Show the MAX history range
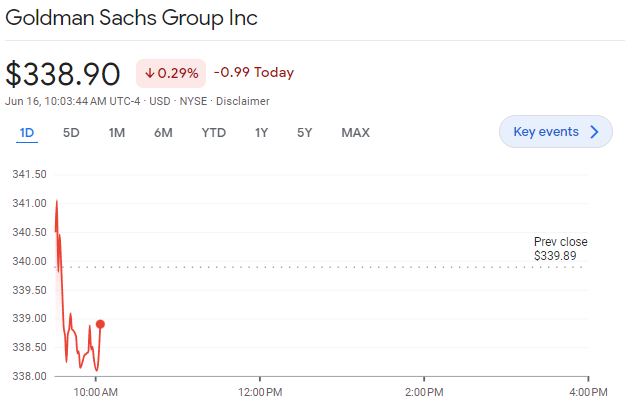Viewport: 625px width, 412px height. 355,133
